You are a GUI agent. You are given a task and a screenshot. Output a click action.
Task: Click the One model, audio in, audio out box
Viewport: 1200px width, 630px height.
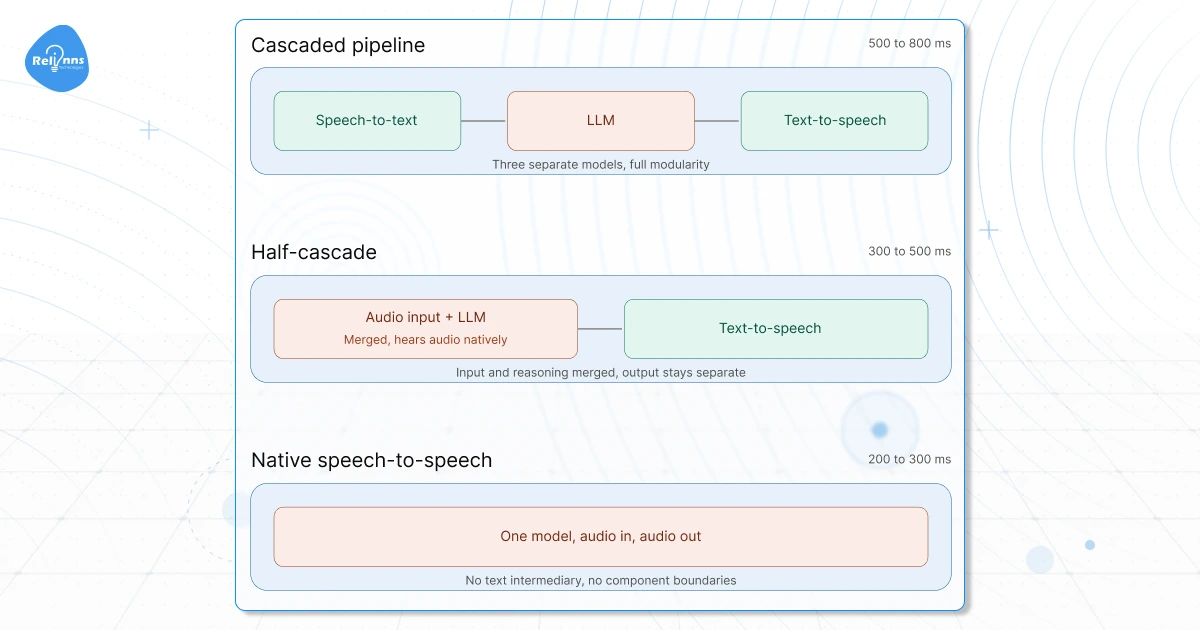coord(601,537)
